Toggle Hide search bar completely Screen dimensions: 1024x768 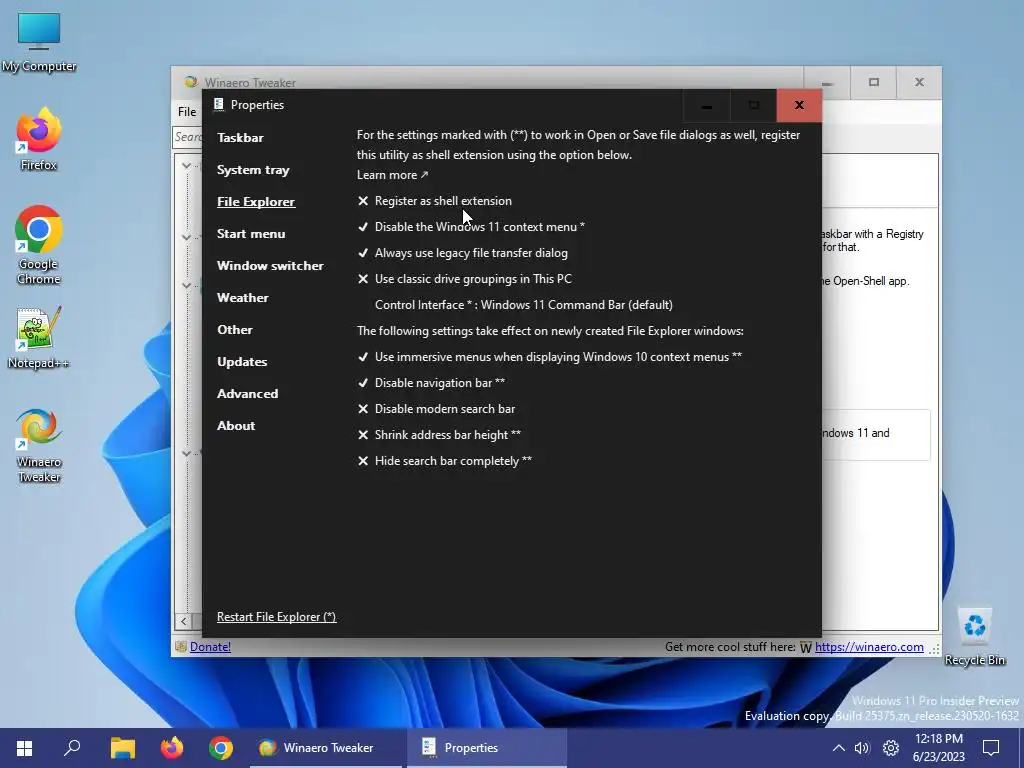(x=445, y=461)
